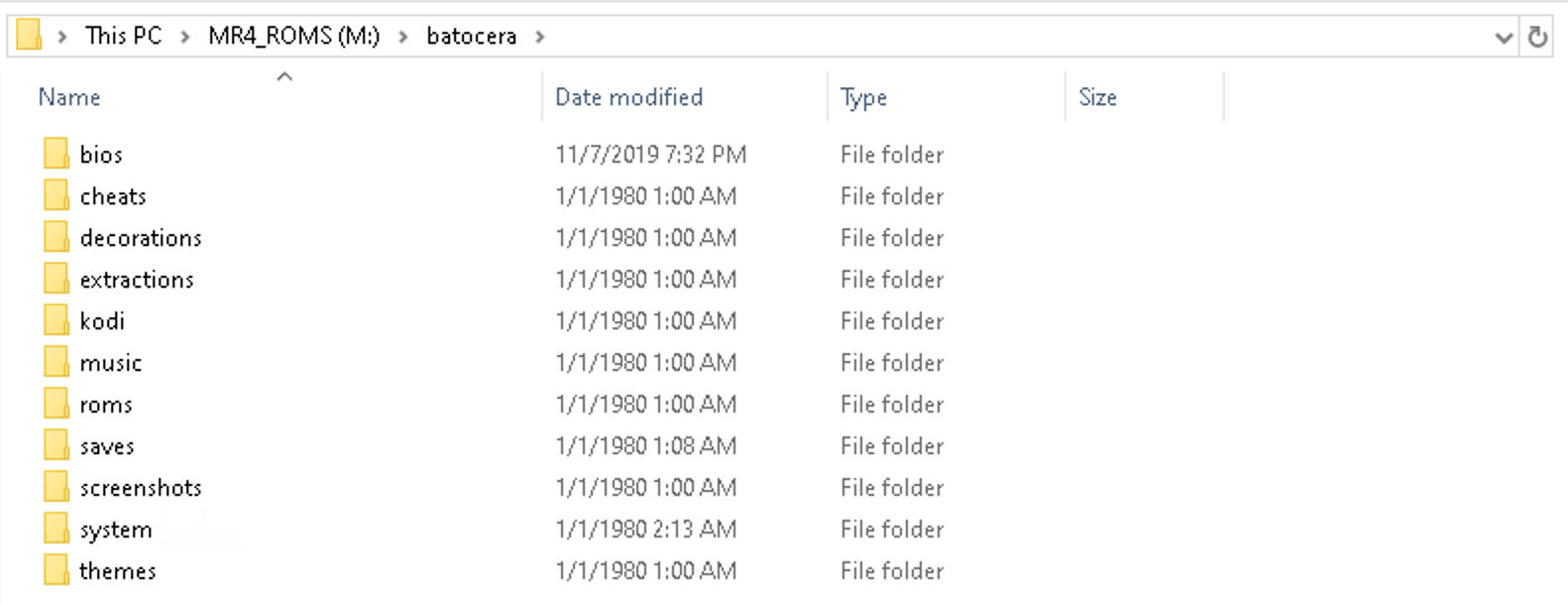The height and width of the screenshot is (605, 1568).
Task: Click the Type column header
Action: (x=863, y=97)
